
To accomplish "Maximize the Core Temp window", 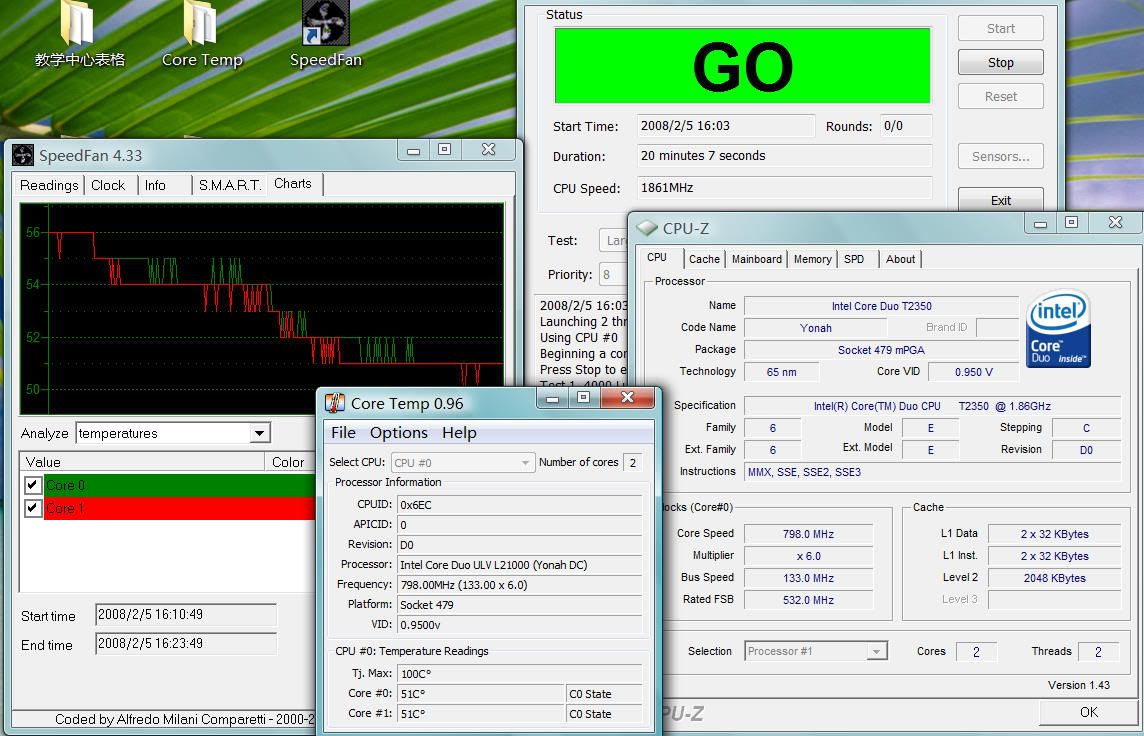I will 583,398.
